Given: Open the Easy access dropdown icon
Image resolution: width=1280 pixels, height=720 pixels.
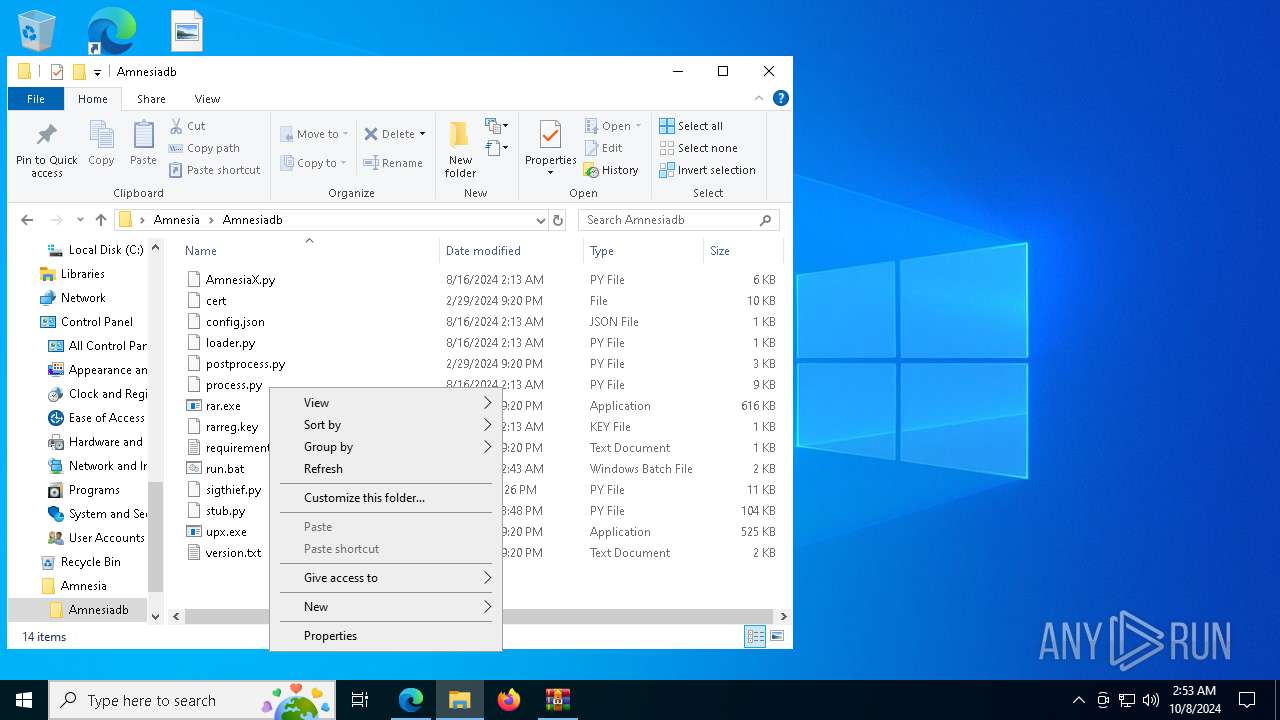Looking at the screenshot, I should (496, 149).
